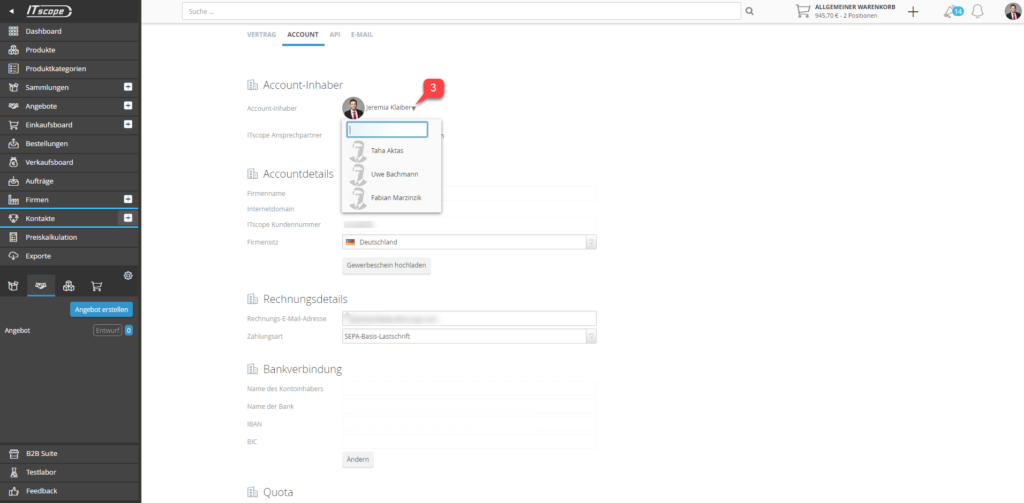Select the handshake offers quick-panel tab
This screenshot has width=1024, height=503.
pyautogui.click(x=41, y=285)
